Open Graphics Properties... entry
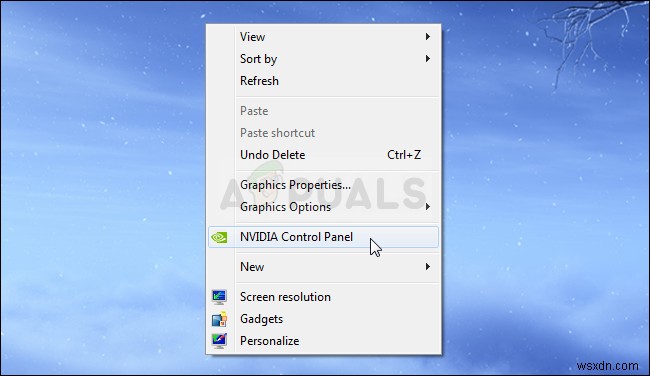 [323, 185]
